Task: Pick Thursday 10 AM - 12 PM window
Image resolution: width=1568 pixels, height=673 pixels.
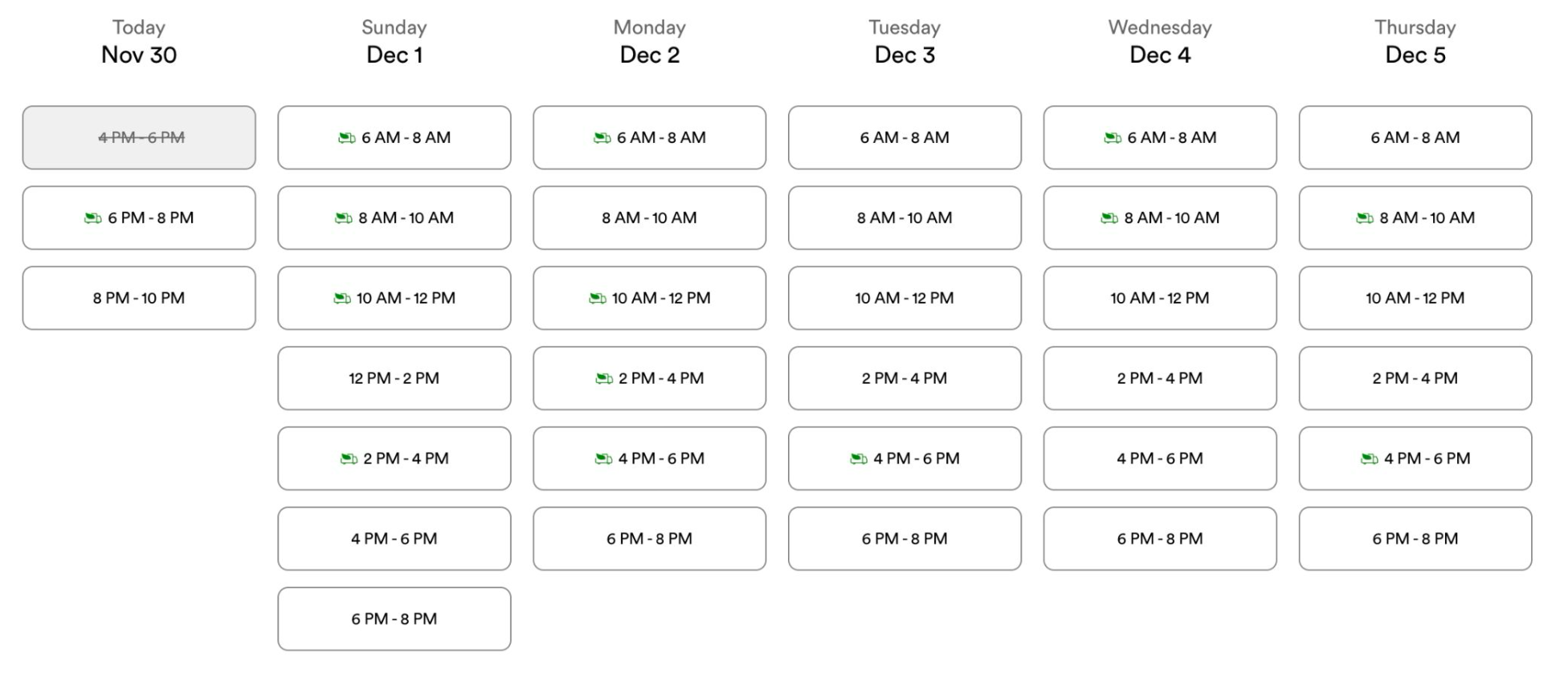Action: click(1415, 298)
